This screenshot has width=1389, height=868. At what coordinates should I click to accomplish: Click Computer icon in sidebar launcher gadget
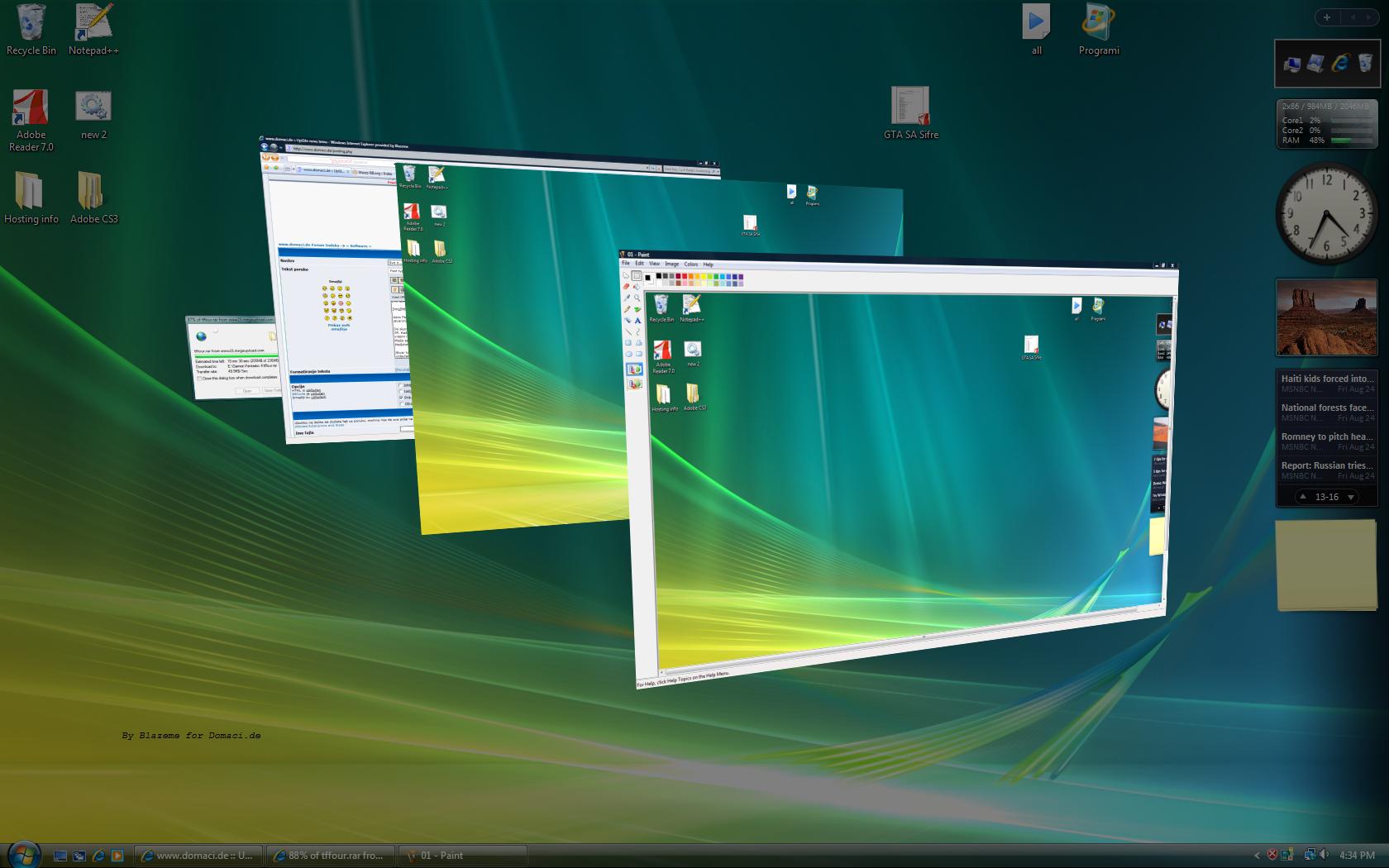pos(1291,64)
